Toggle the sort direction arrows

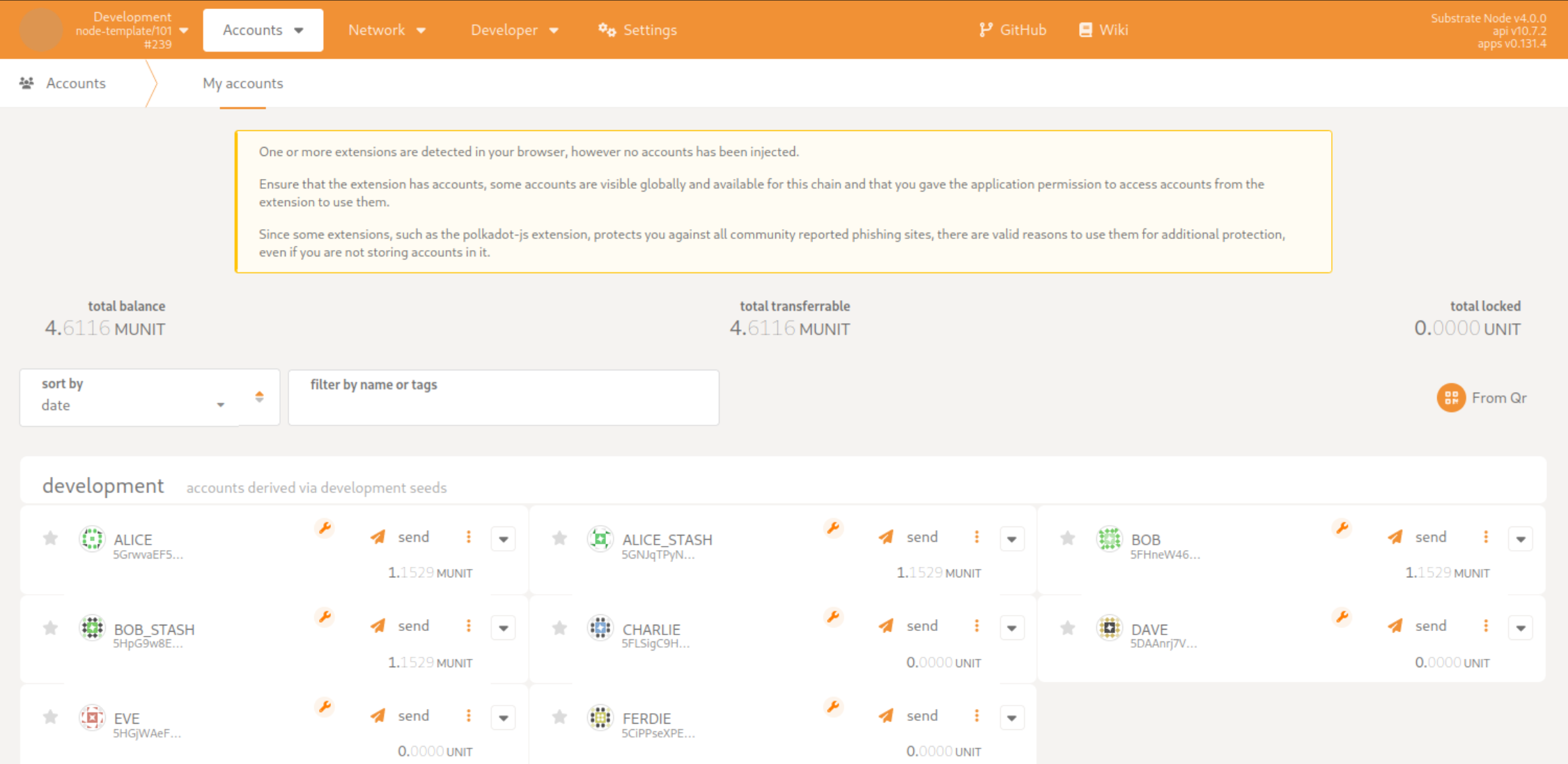click(x=259, y=397)
